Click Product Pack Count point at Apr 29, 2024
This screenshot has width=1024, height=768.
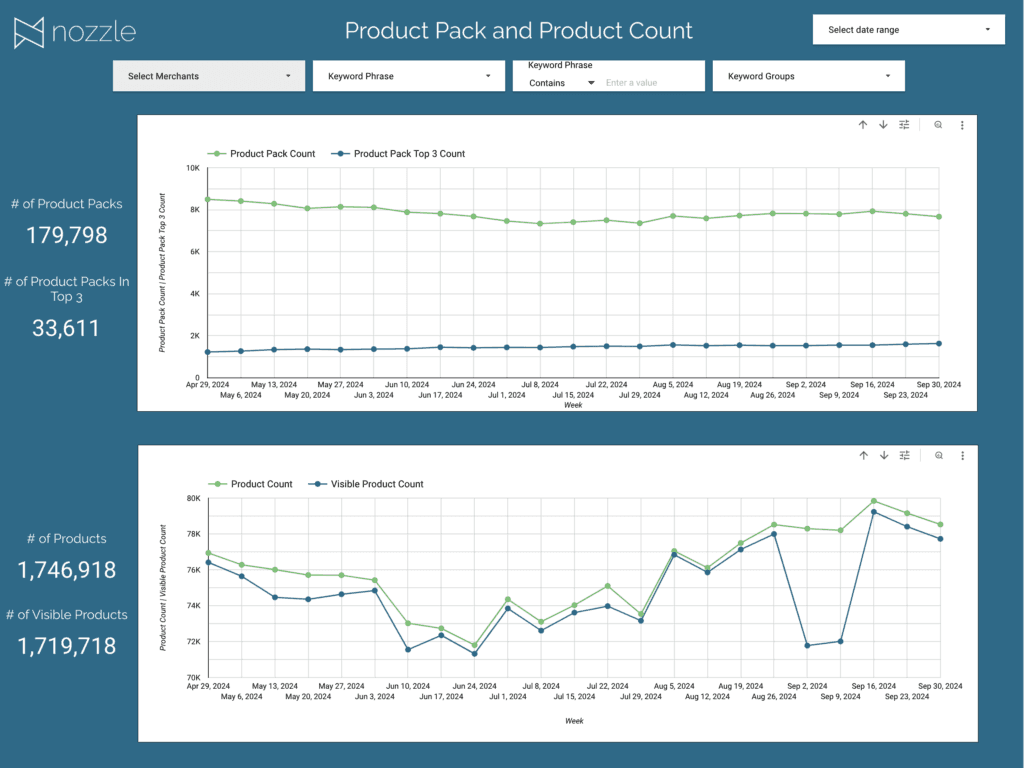point(208,199)
